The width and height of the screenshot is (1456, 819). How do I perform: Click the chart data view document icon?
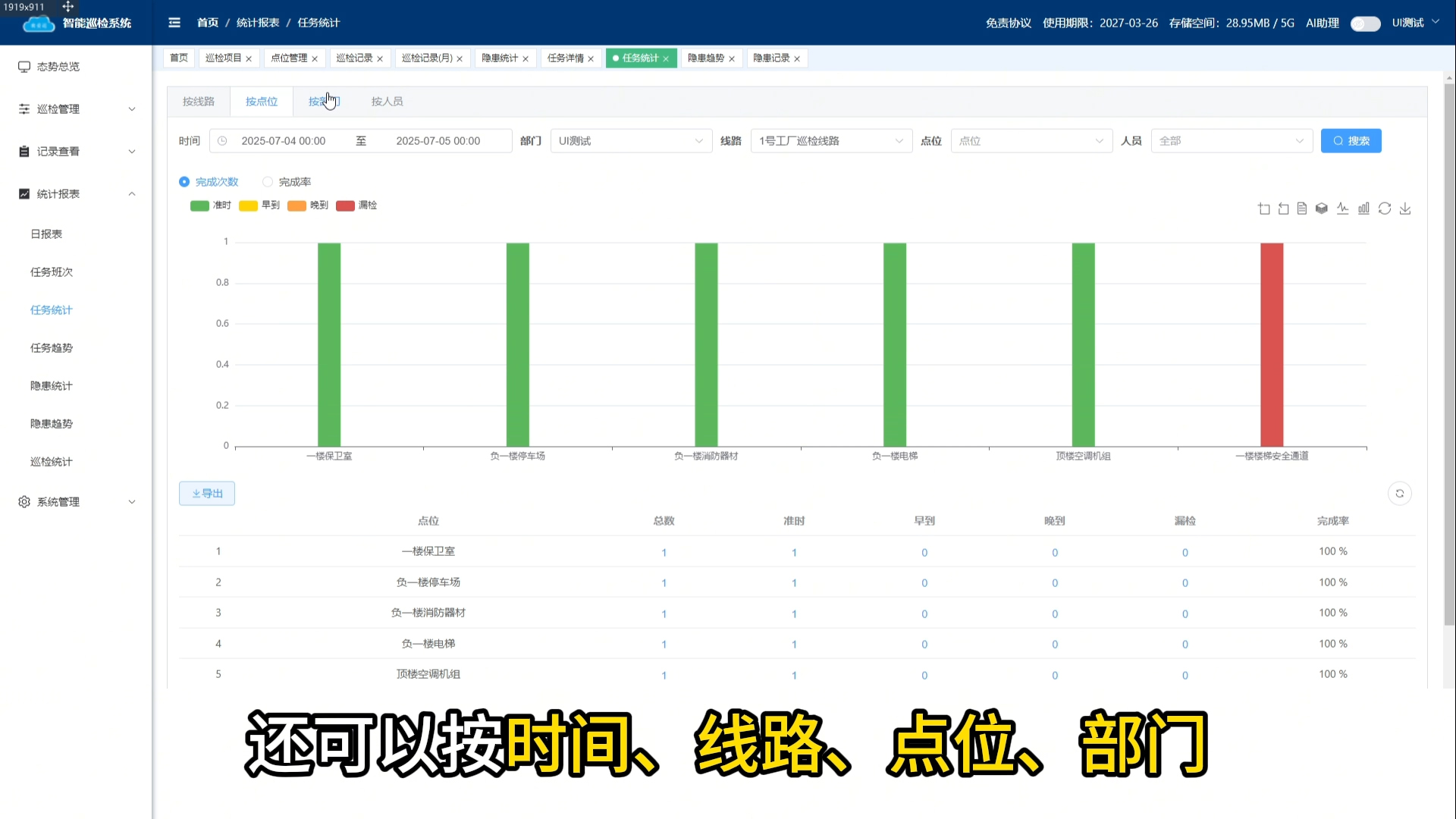[1302, 209]
